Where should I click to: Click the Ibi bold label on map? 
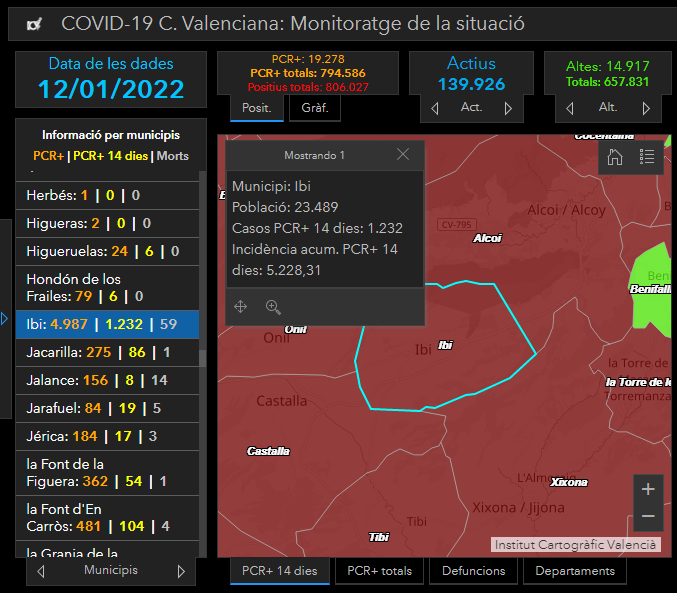click(x=445, y=345)
